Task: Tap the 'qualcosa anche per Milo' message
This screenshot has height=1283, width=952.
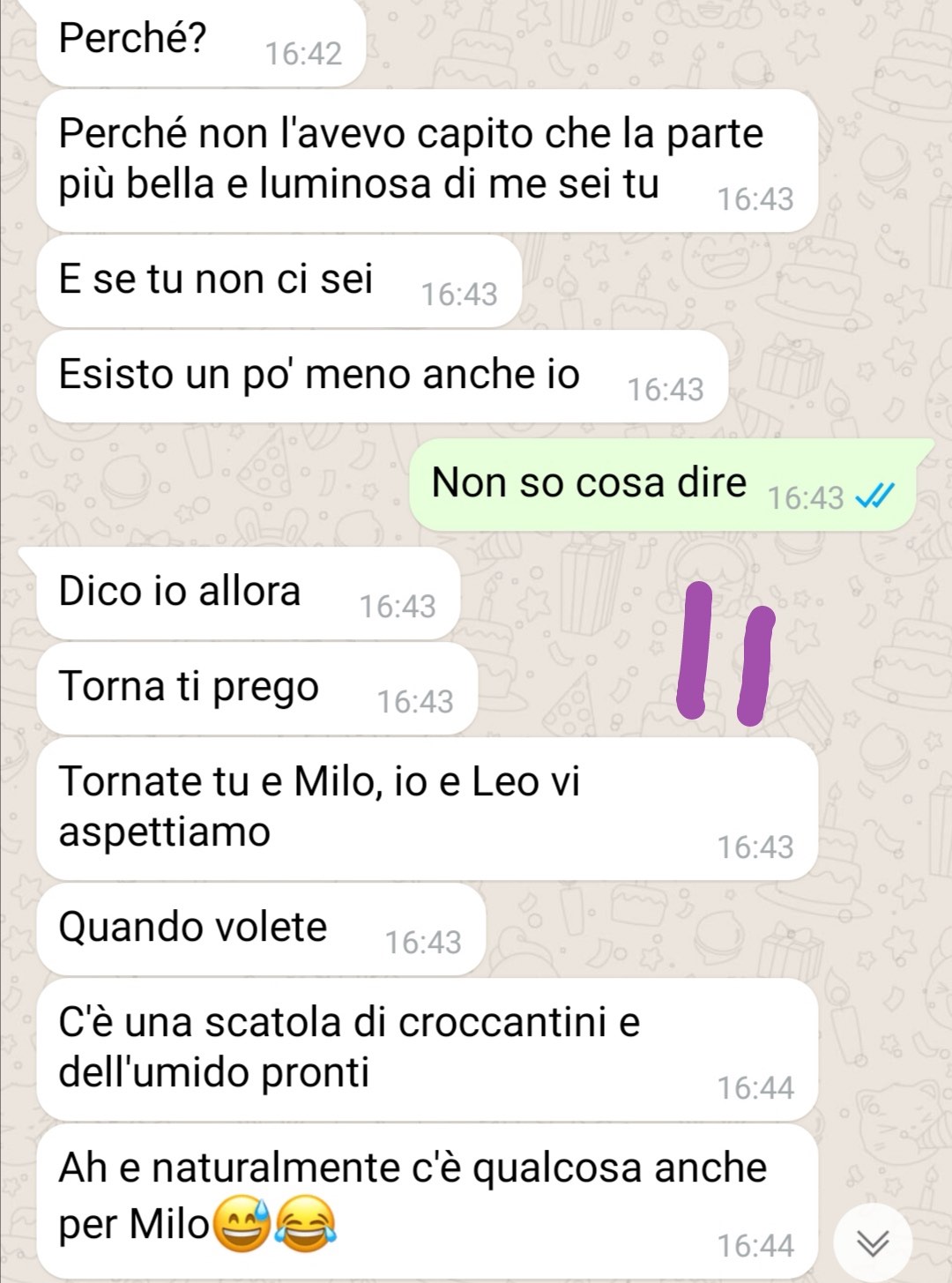Action: pyautogui.click(x=428, y=1201)
